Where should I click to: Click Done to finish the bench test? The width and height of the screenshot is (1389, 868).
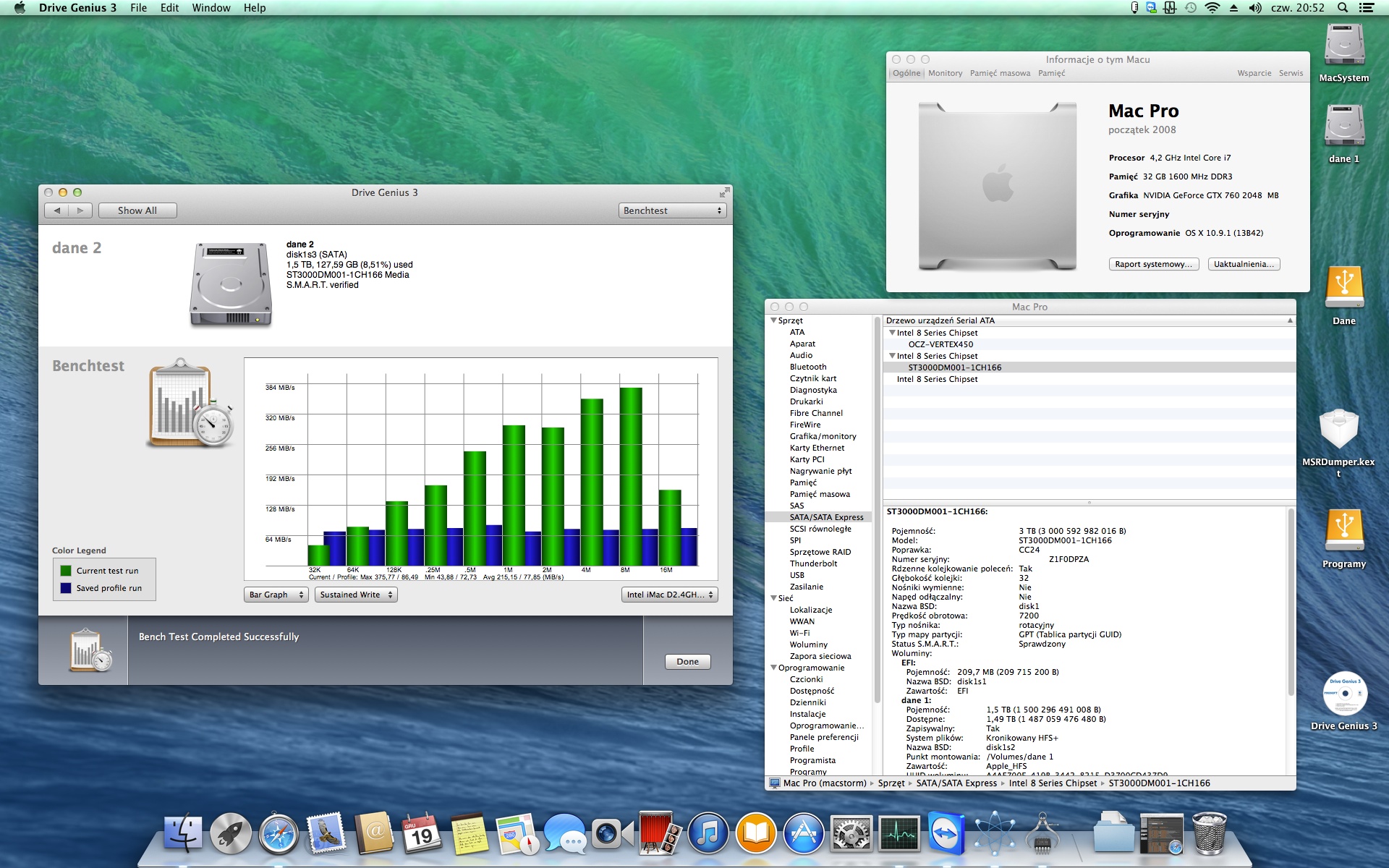click(x=687, y=662)
